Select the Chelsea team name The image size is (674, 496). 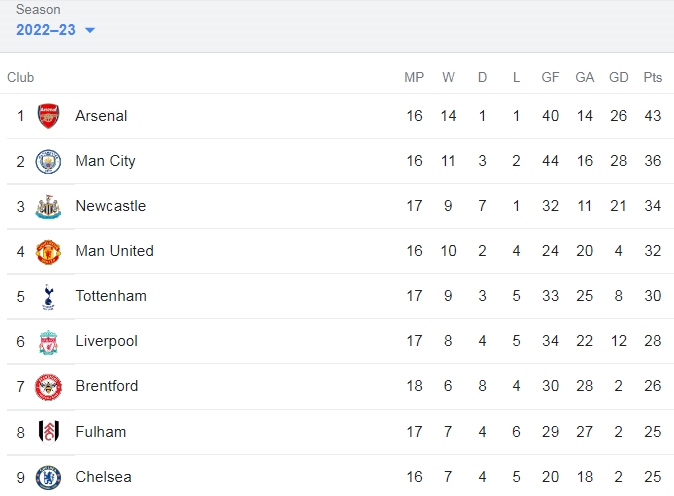coord(103,477)
